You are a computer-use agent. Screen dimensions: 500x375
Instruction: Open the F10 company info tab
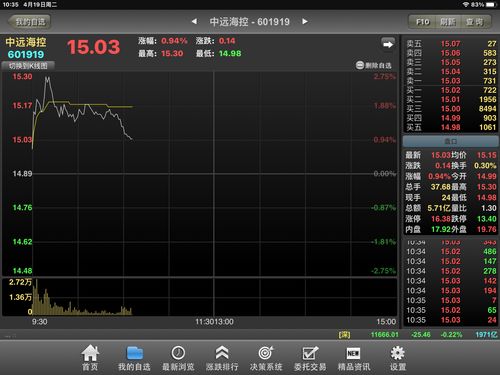423,22
